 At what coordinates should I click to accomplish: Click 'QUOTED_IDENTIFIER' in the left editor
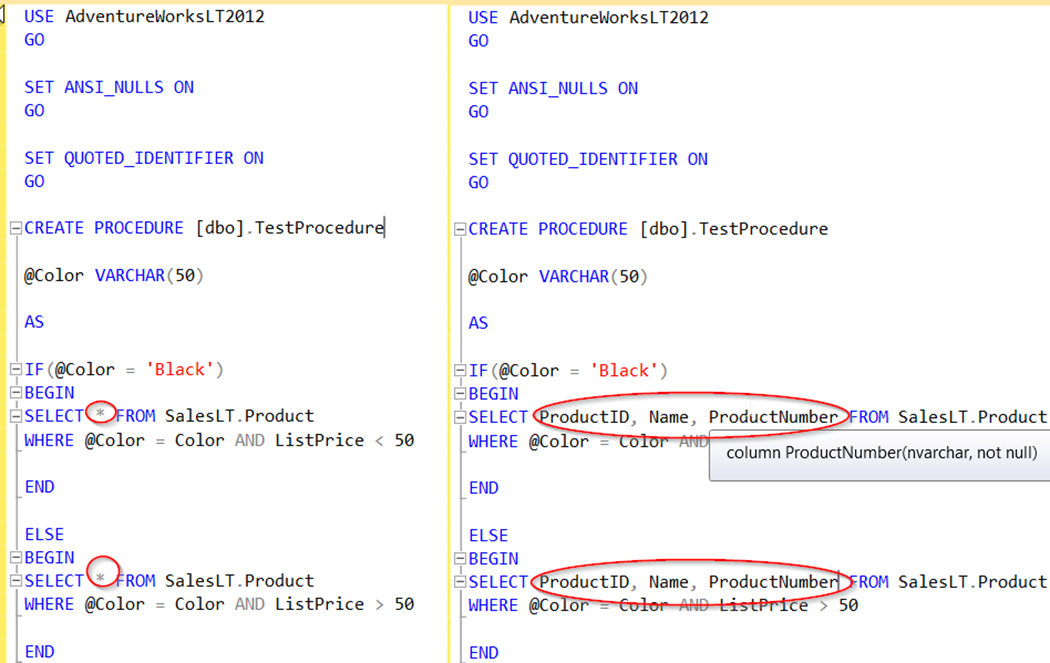coord(149,158)
